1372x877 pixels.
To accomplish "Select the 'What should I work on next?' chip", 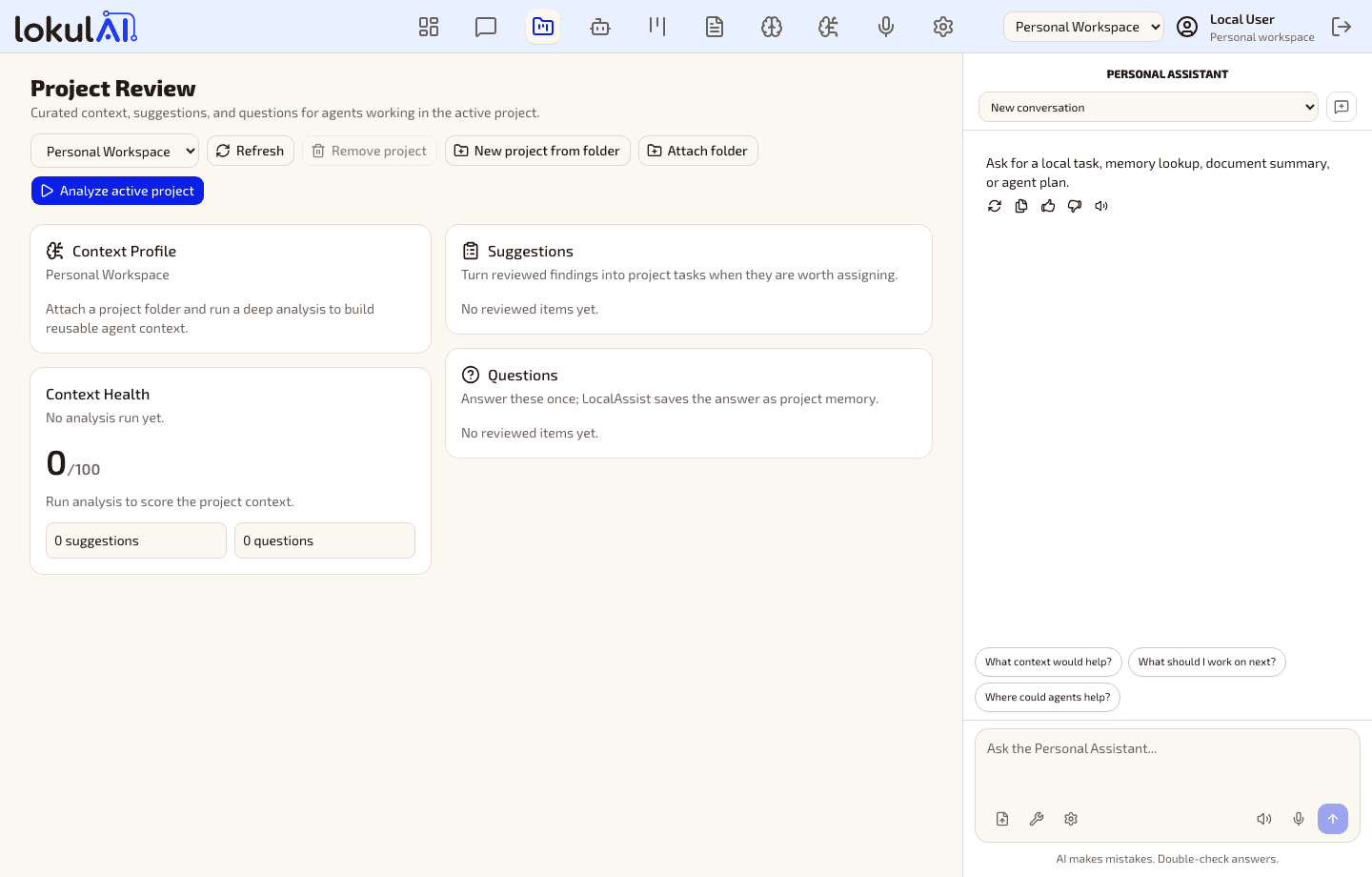I will [x=1207, y=662].
